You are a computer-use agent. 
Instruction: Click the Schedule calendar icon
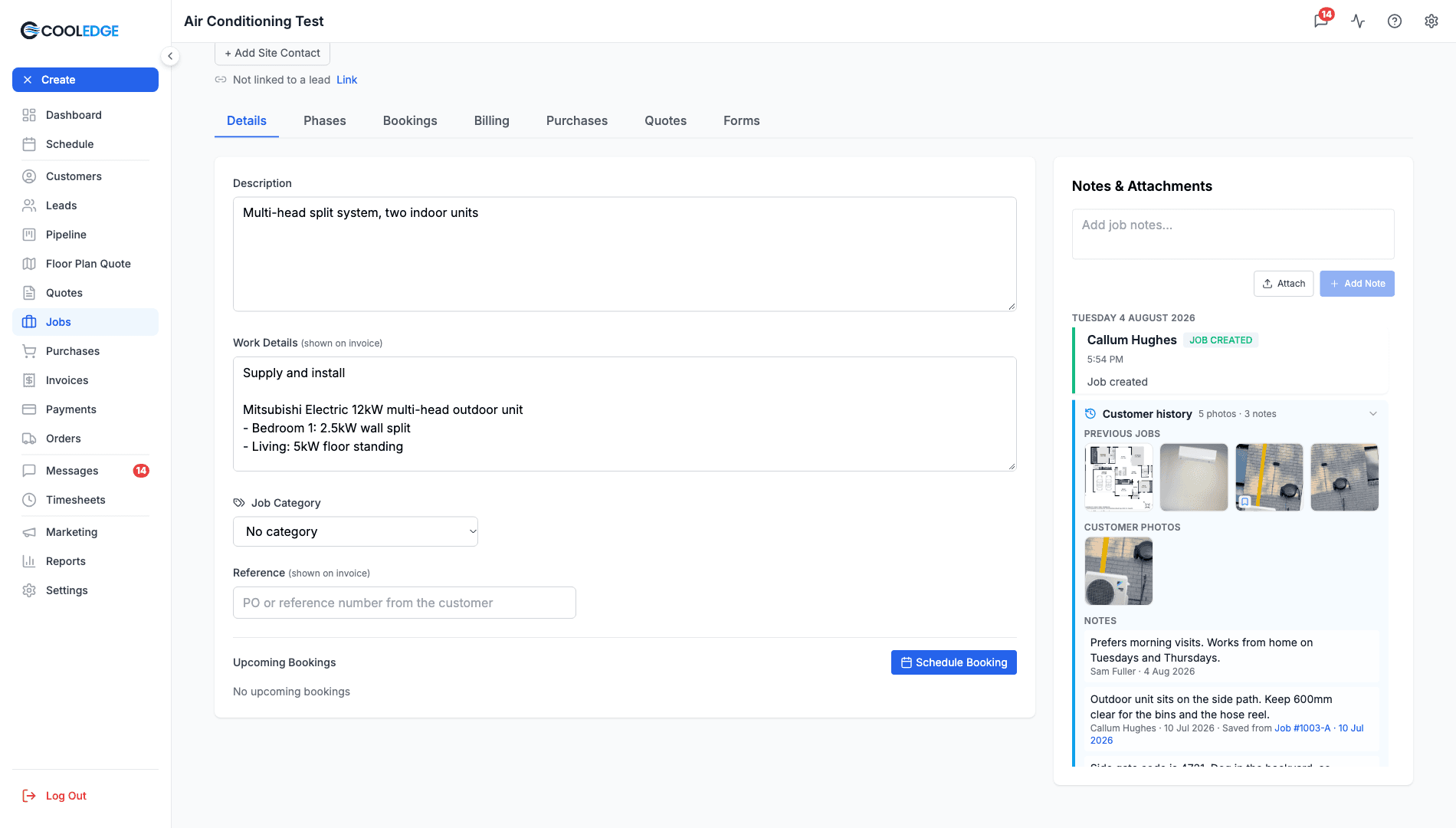[x=29, y=144]
